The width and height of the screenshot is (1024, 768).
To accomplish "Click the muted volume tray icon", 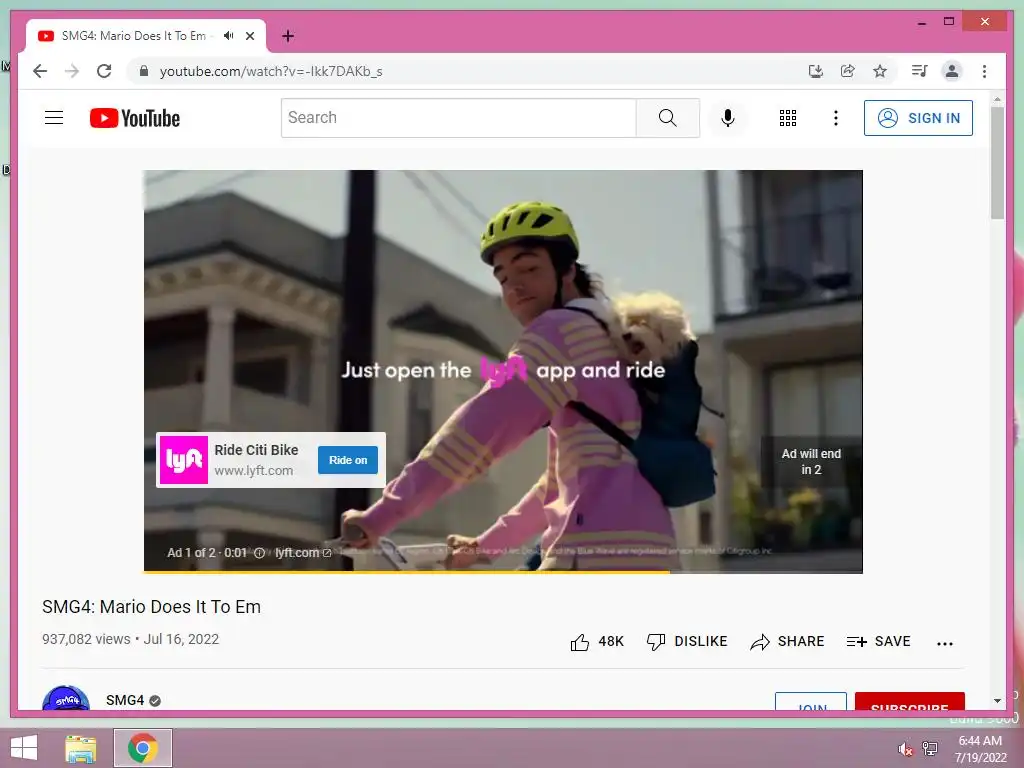I will [905, 748].
